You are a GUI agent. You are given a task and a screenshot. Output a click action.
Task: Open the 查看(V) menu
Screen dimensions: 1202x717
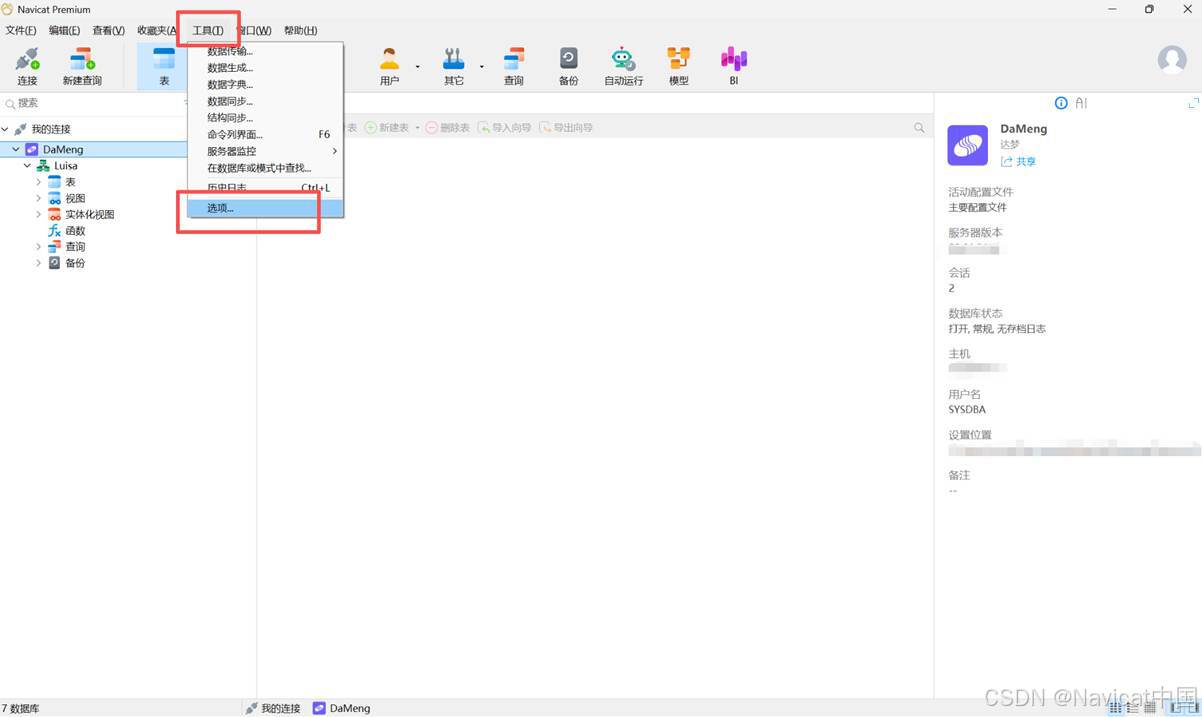click(x=108, y=31)
